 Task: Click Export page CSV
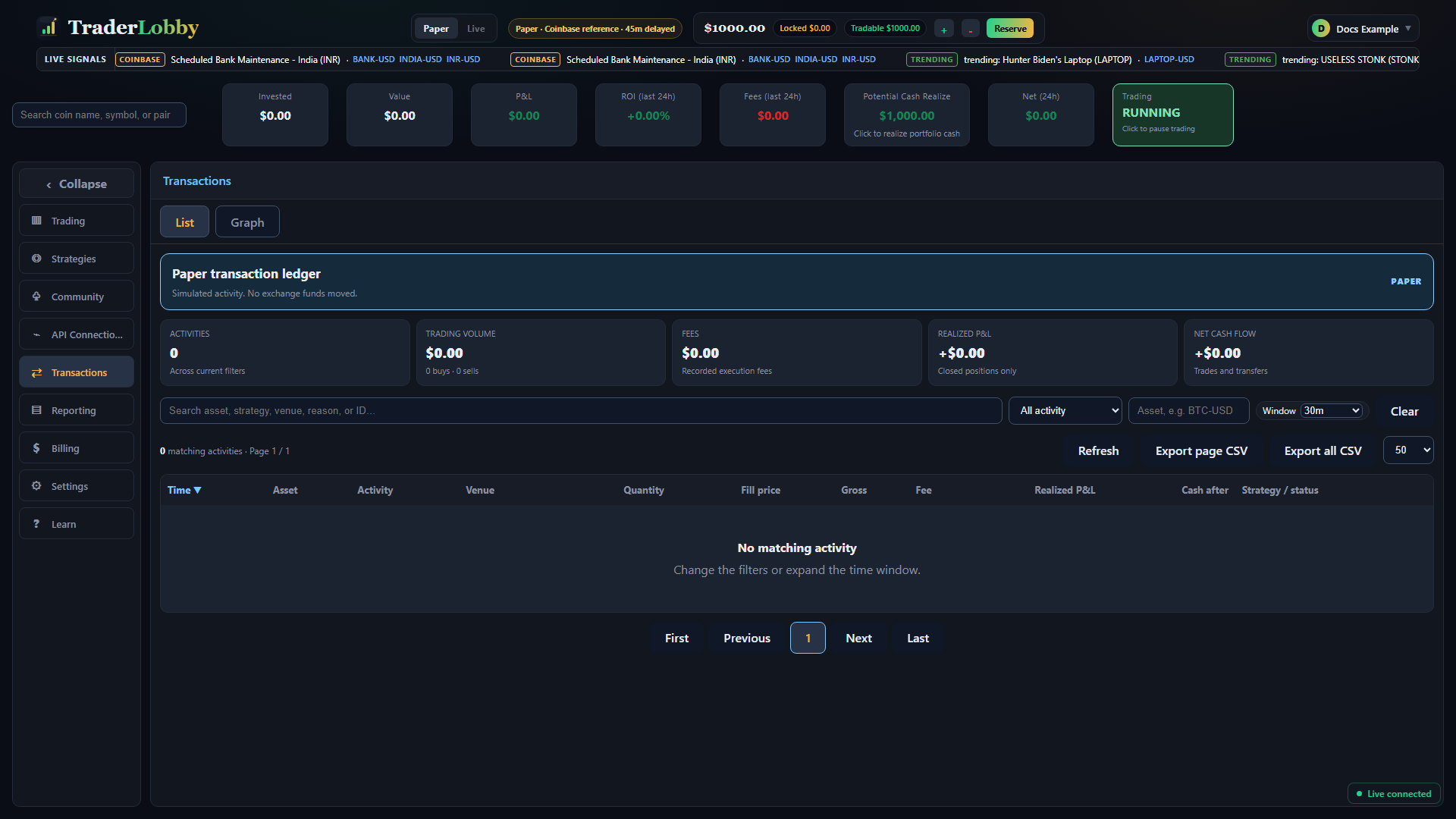[x=1201, y=450]
